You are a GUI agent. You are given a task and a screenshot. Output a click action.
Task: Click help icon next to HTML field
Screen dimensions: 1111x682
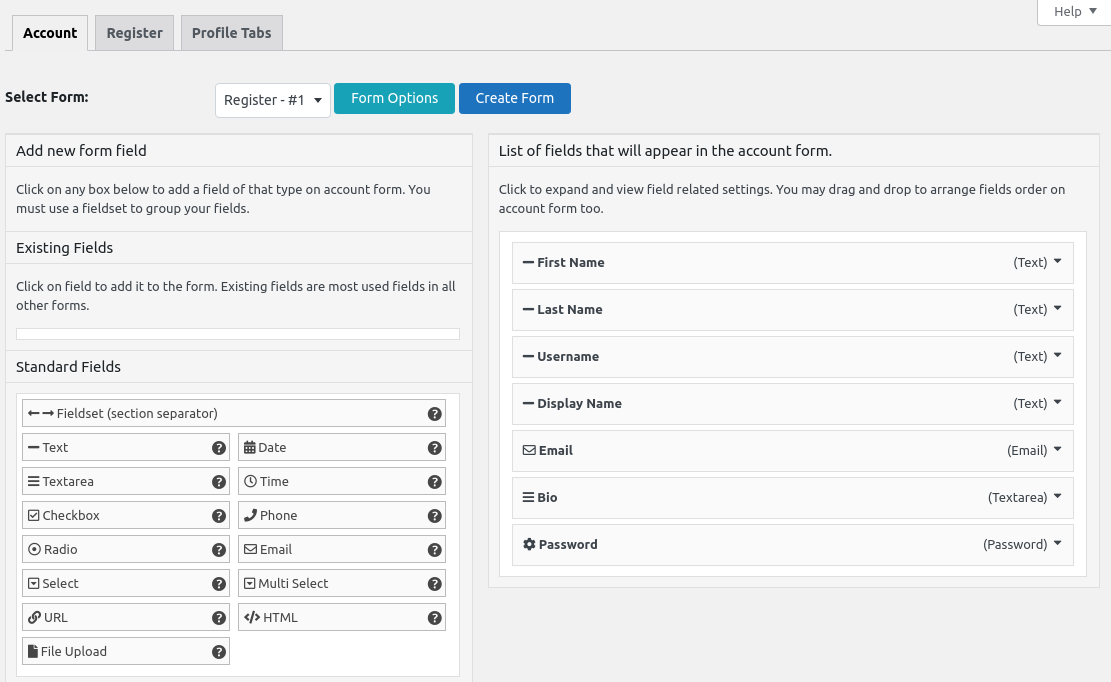(x=434, y=618)
